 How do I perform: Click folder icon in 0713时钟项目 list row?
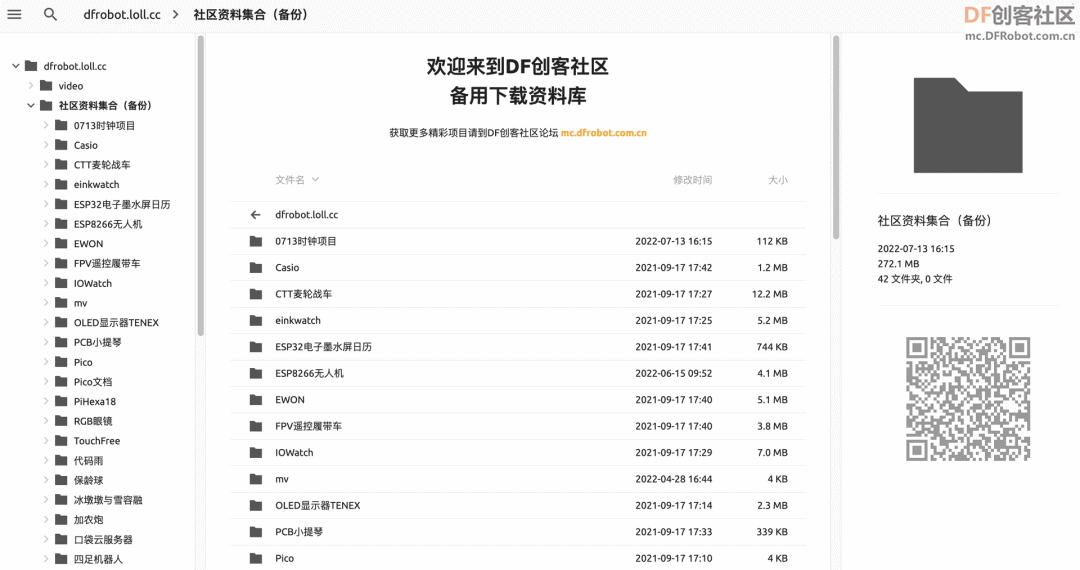(256, 241)
